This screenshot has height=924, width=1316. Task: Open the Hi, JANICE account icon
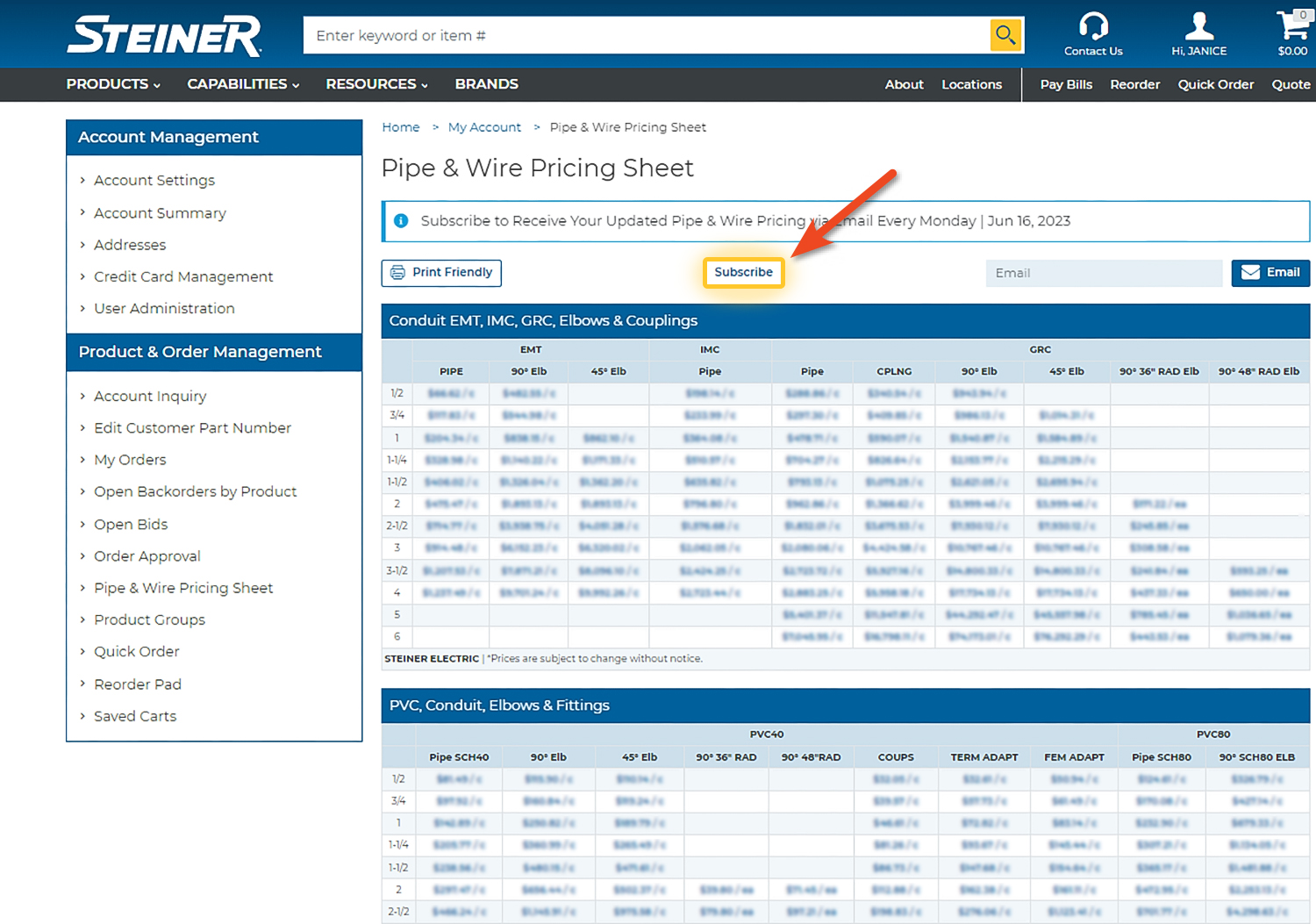click(1199, 25)
